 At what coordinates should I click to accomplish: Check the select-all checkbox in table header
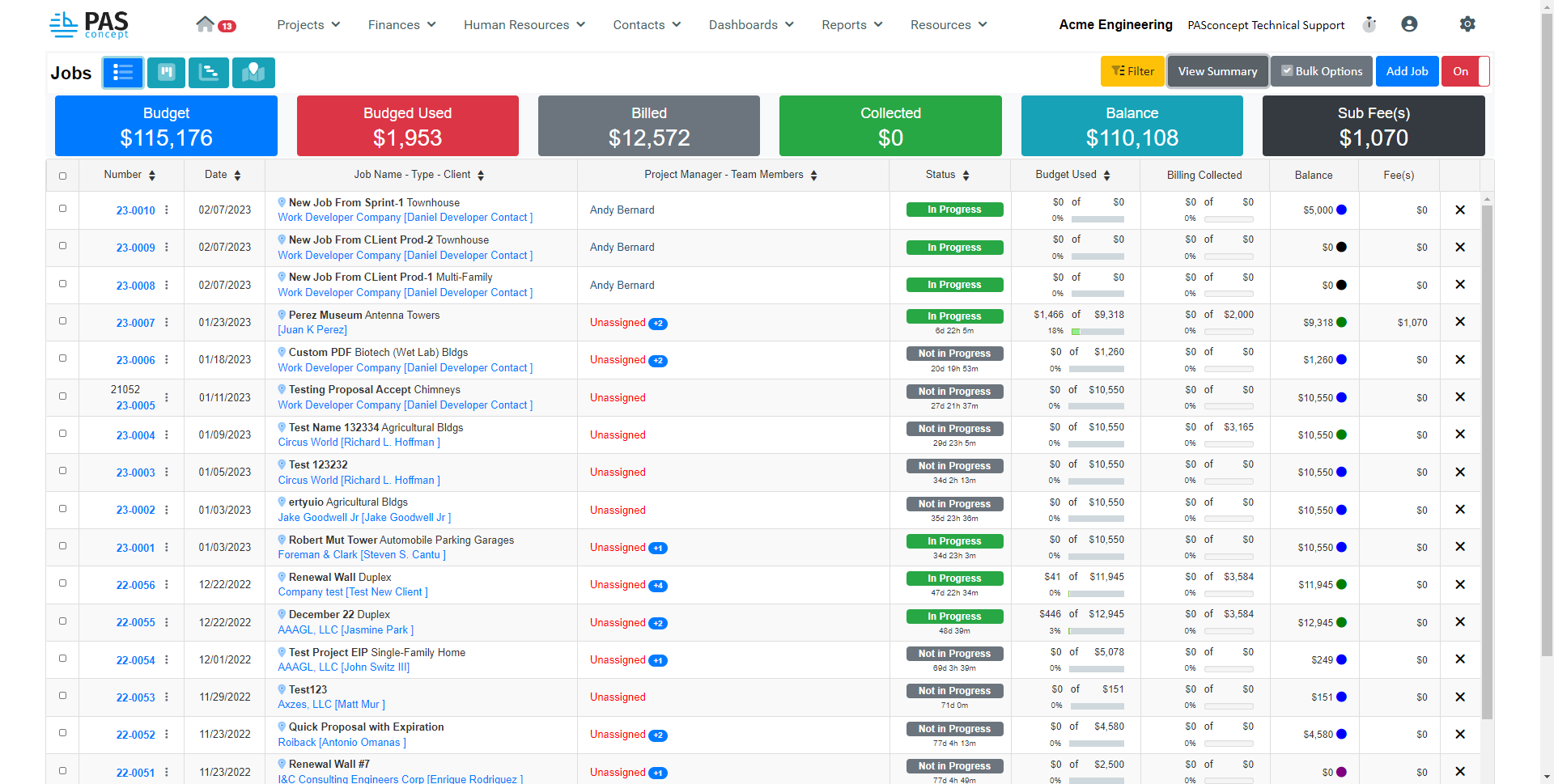point(63,176)
